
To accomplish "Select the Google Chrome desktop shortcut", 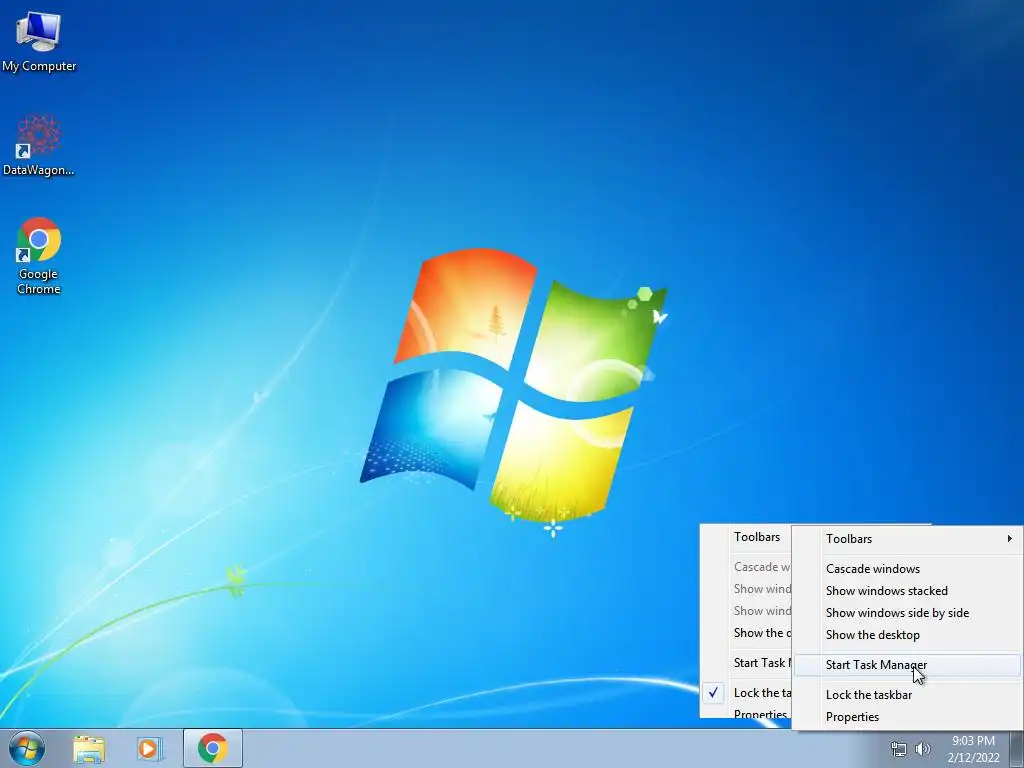I will coord(39,256).
